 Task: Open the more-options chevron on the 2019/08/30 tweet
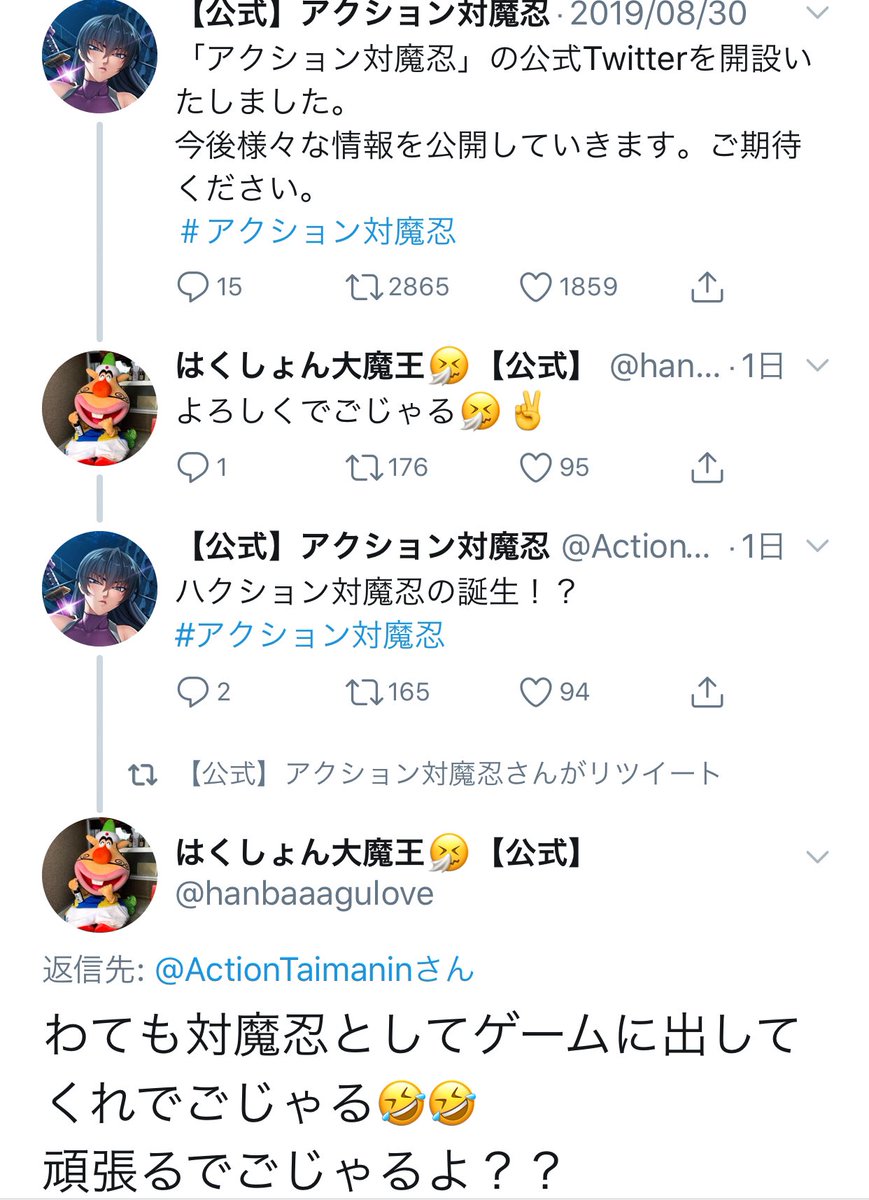817,13
